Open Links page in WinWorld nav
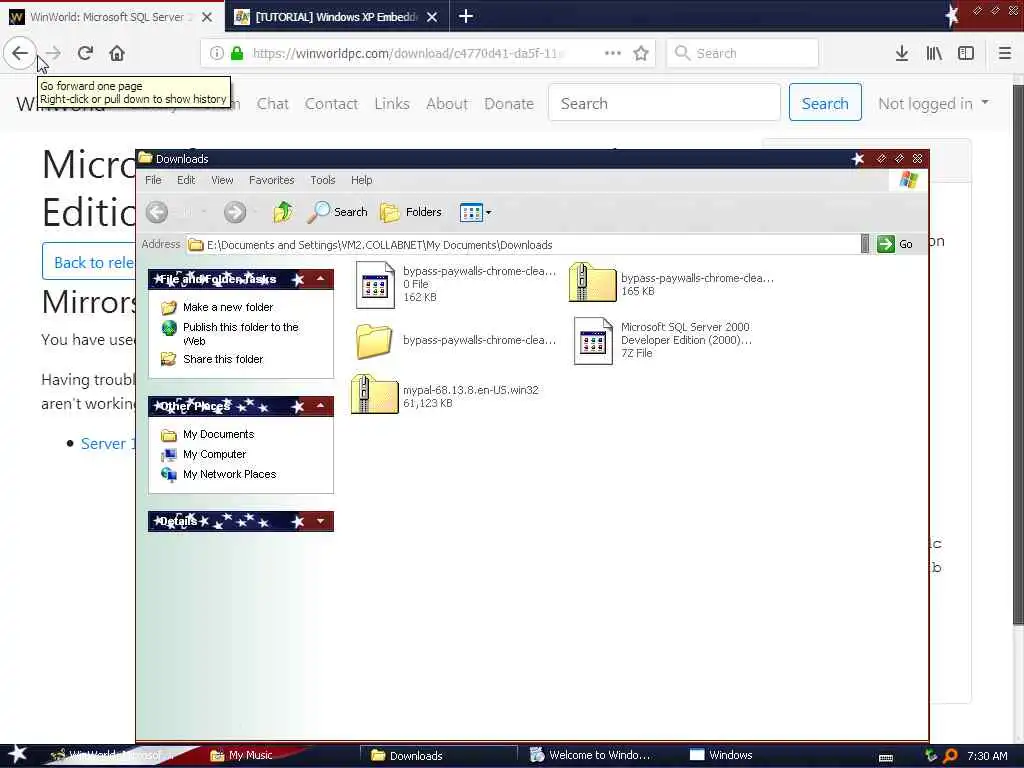 pos(392,103)
